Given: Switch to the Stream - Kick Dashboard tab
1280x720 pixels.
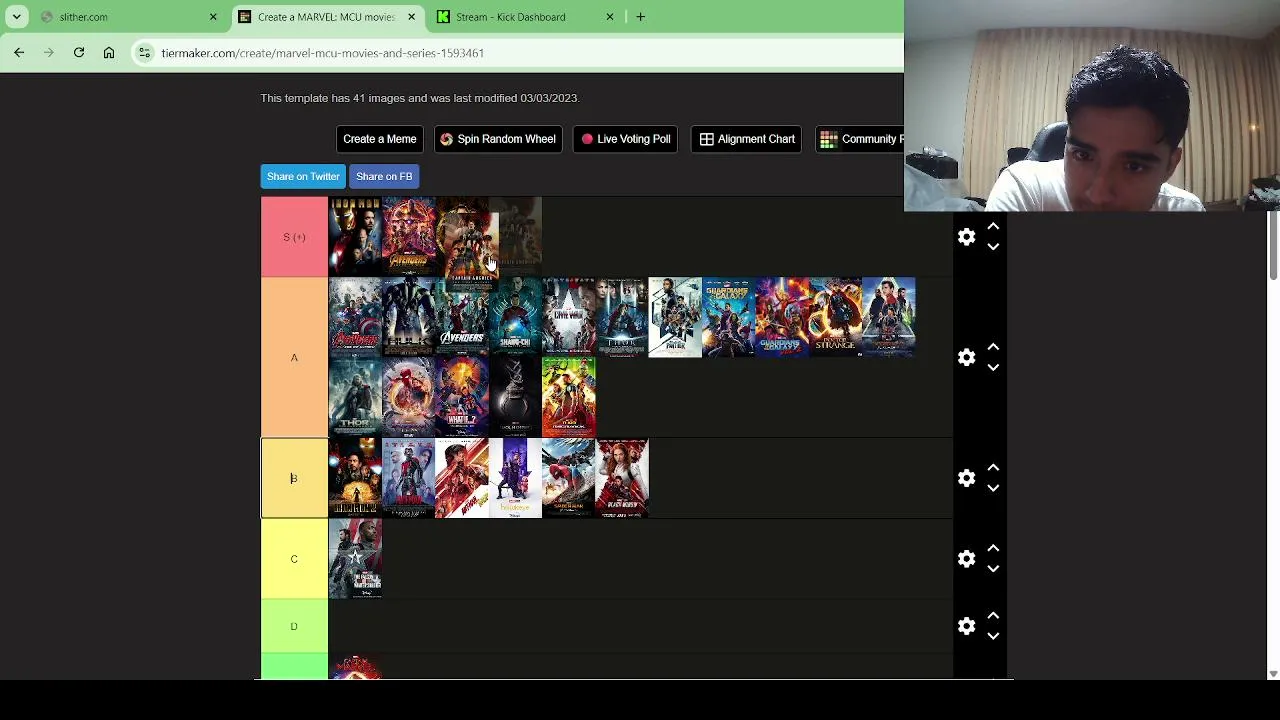Looking at the screenshot, I should click(x=526, y=17).
